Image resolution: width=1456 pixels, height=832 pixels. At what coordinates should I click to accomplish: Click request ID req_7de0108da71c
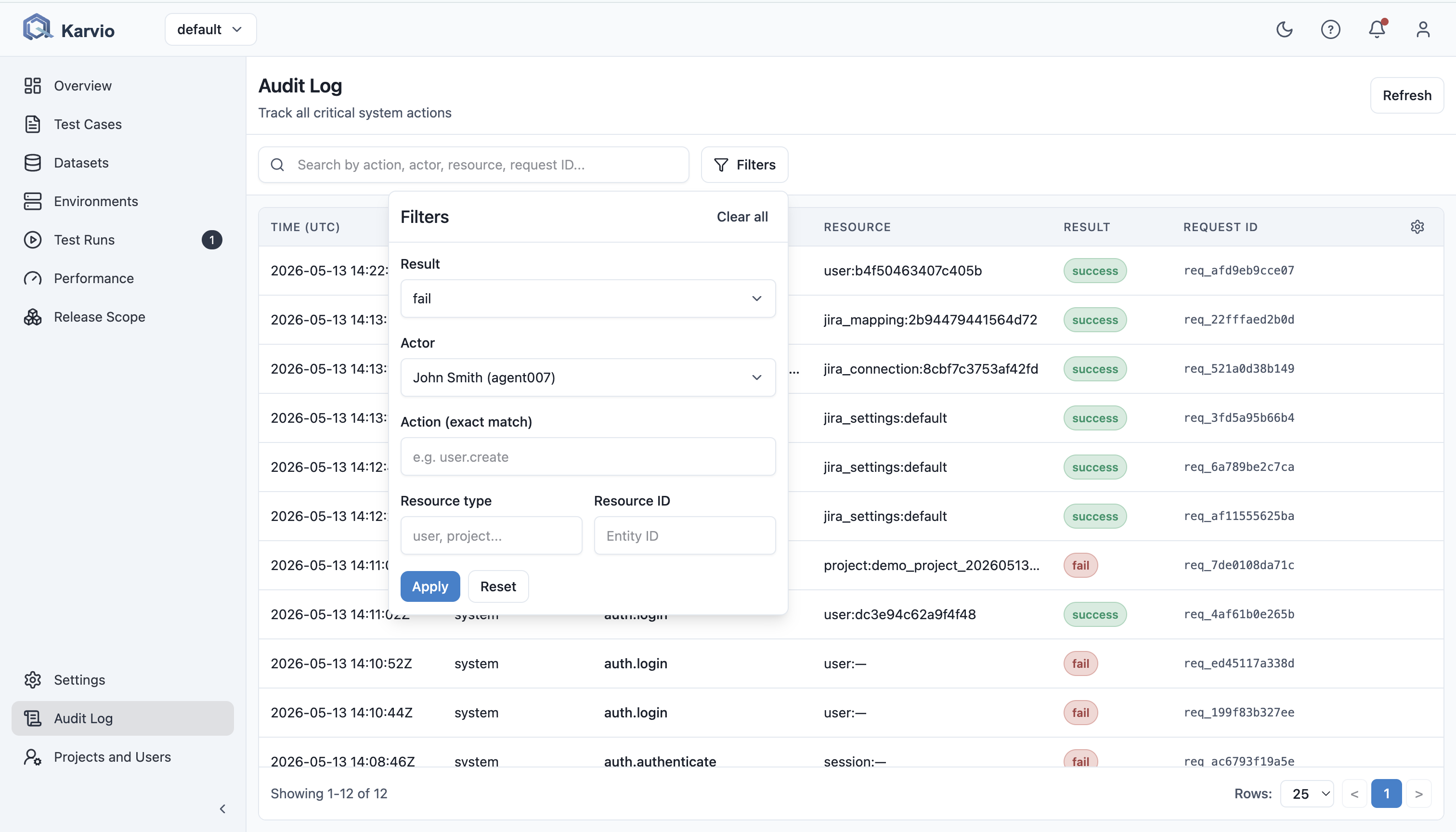[1239, 565]
